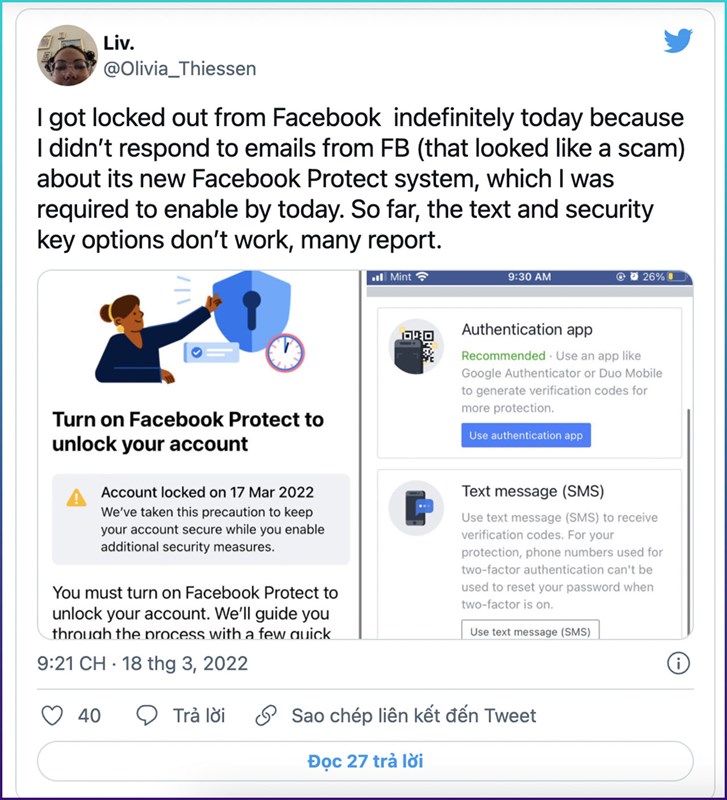Click the reply speech bubble icon

tap(146, 715)
